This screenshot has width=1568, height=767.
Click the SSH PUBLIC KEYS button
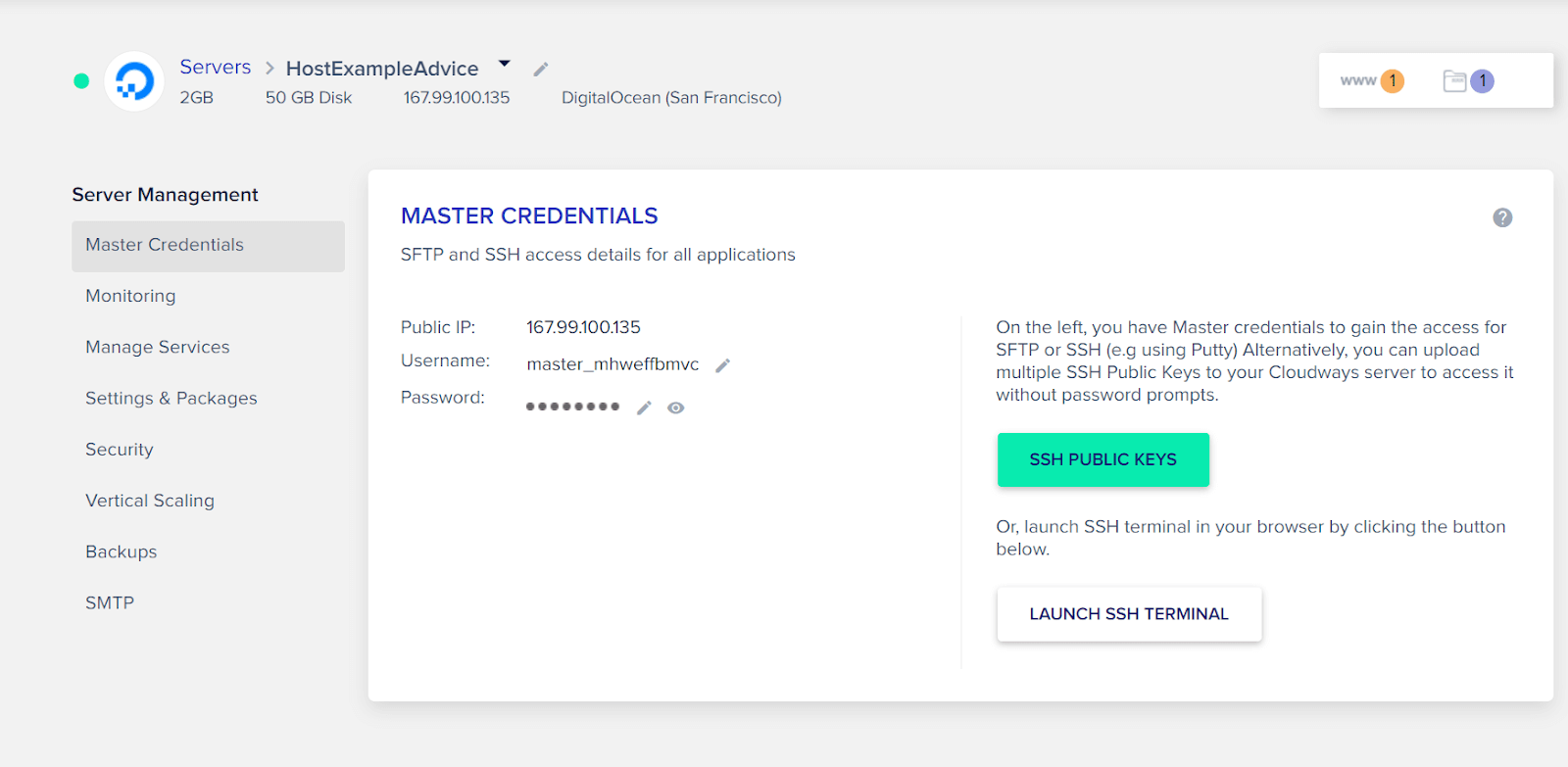click(1102, 459)
